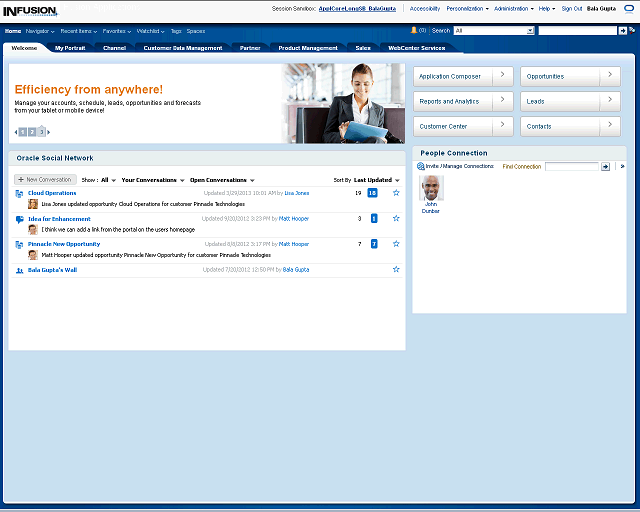
Task: Click the Cloud Operations conversation icon
Action: [x=20, y=193]
